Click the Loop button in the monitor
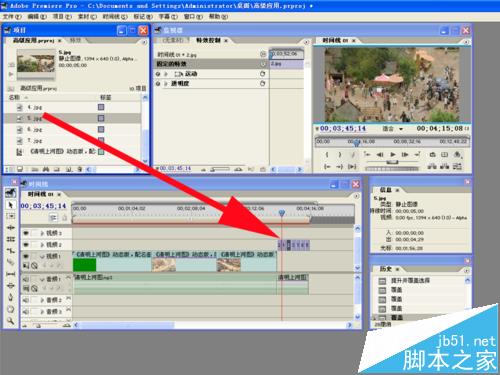This screenshot has height=375, width=500. coord(432,154)
